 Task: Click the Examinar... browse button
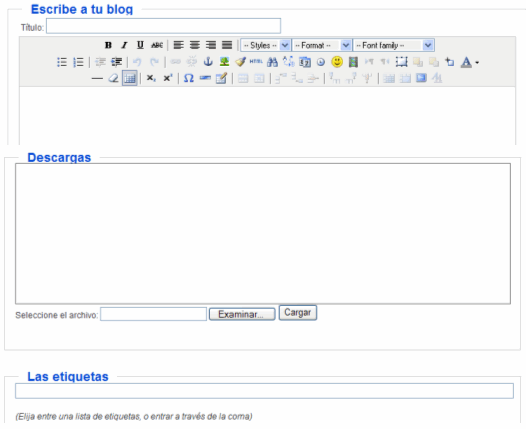click(242, 314)
